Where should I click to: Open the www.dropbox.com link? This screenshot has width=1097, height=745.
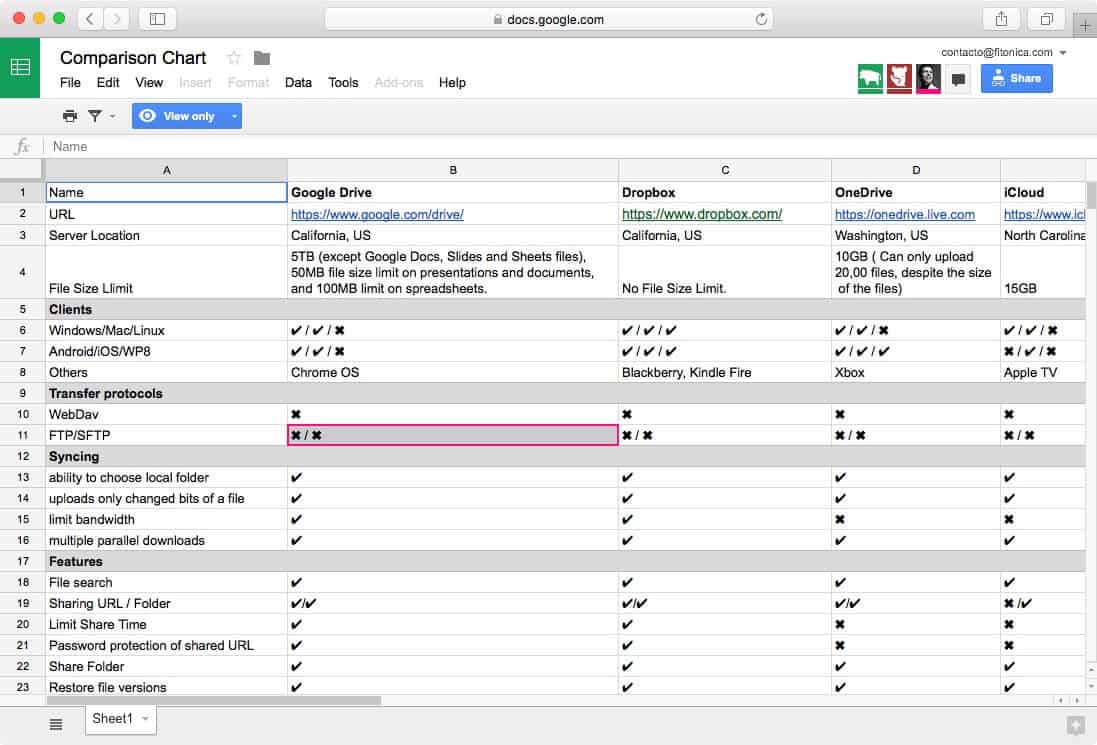pyautogui.click(x=702, y=214)
